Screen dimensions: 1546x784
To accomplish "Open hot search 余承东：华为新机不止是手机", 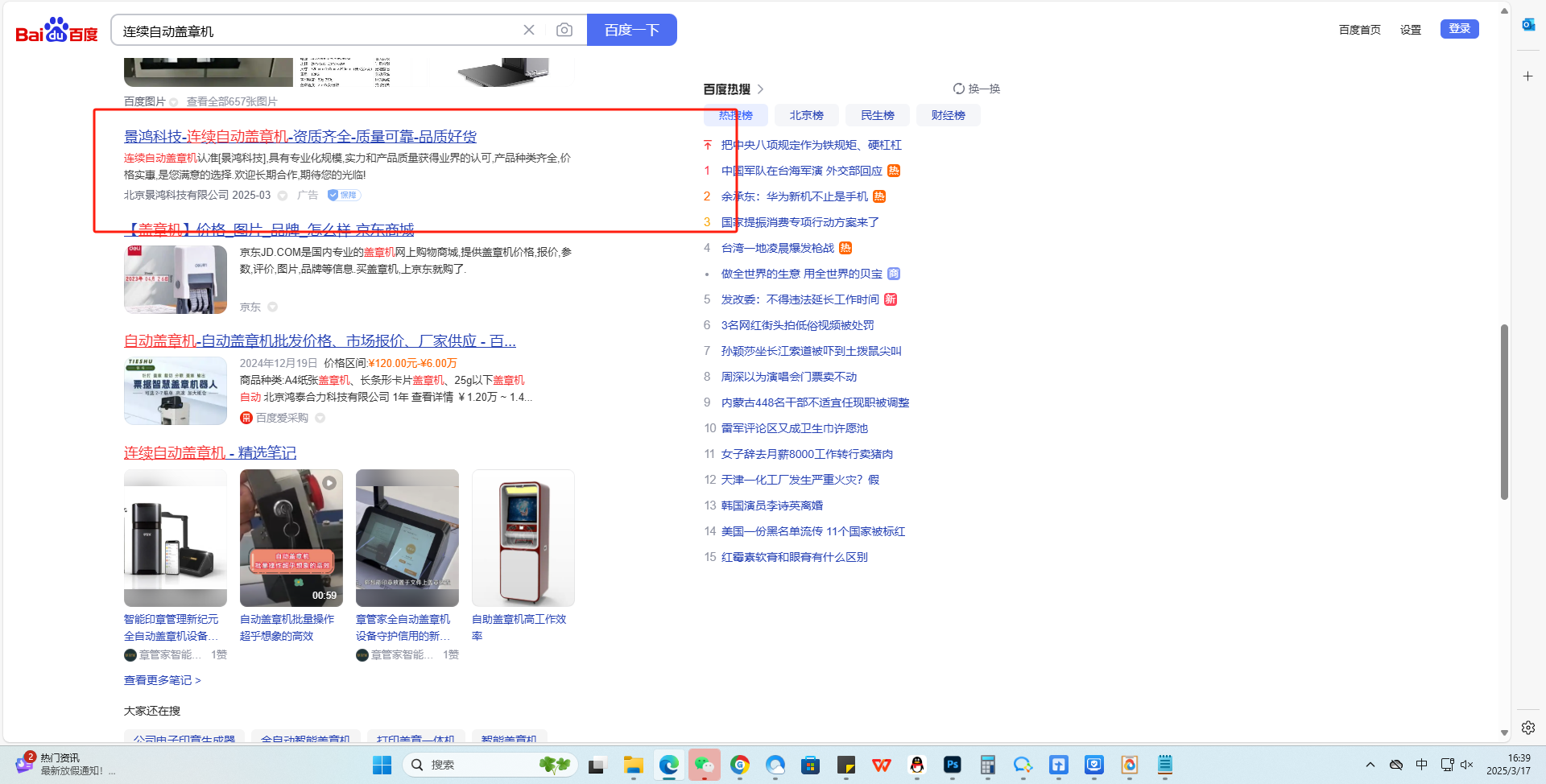I will point(795,196).
